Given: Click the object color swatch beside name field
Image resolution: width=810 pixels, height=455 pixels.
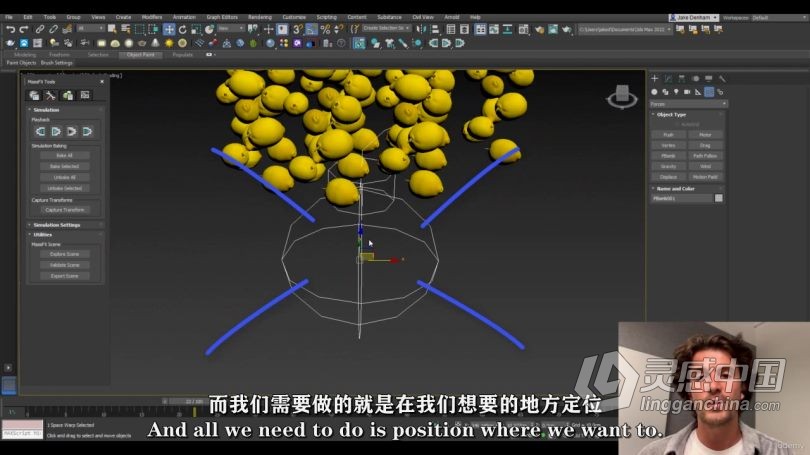Looking at the screenshot, I should pos(719,198).
